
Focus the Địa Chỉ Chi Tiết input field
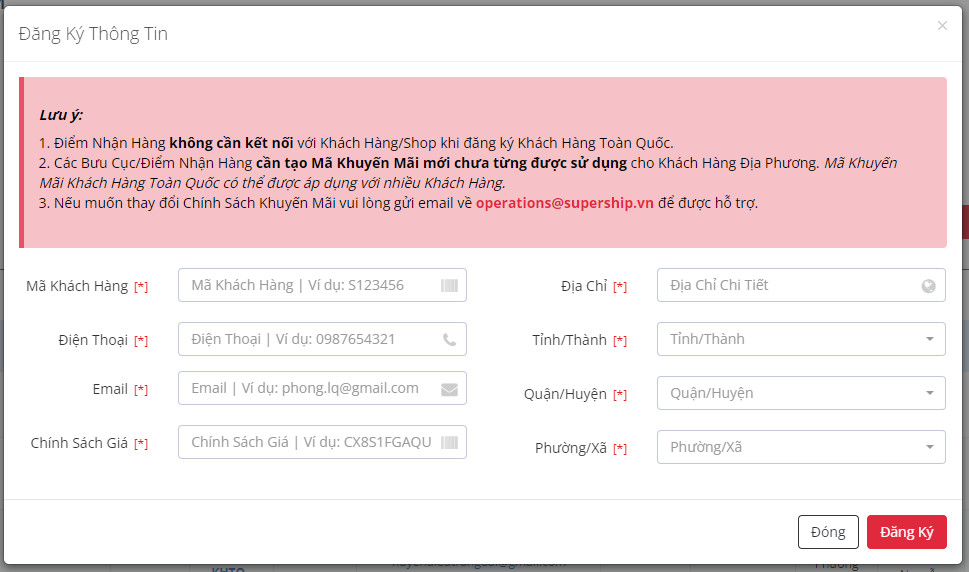(801, 285)
